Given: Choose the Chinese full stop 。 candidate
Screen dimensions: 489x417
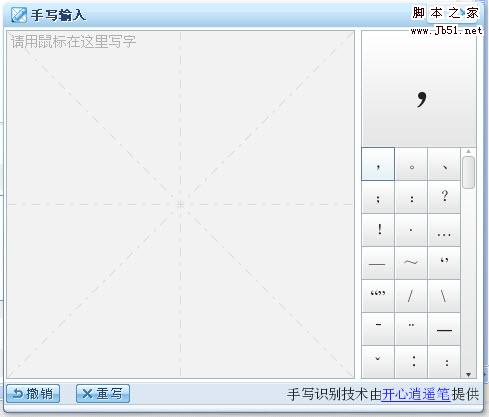Looking at the screenshot, I should tap(411, 164).
